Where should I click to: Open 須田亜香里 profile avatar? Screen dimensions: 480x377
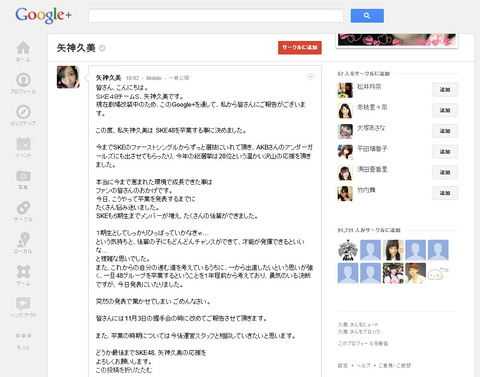(x=345, y=173)
